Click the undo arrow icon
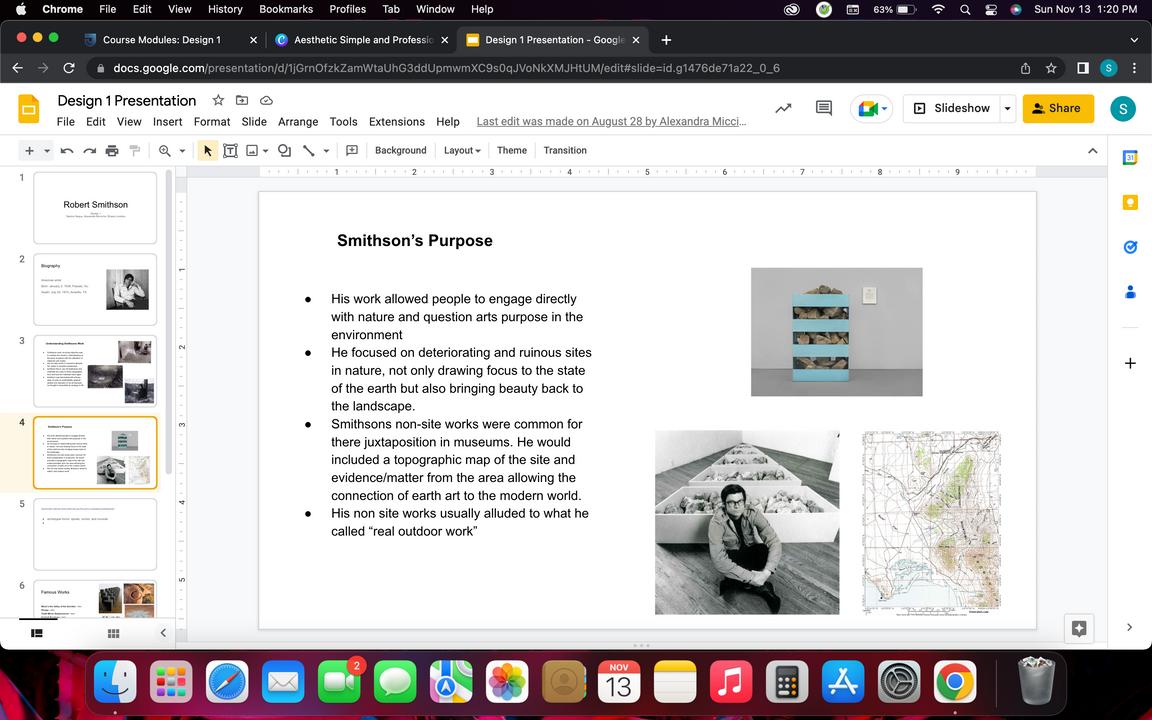Screen dimensions: 1152x720 pos(67,151)
